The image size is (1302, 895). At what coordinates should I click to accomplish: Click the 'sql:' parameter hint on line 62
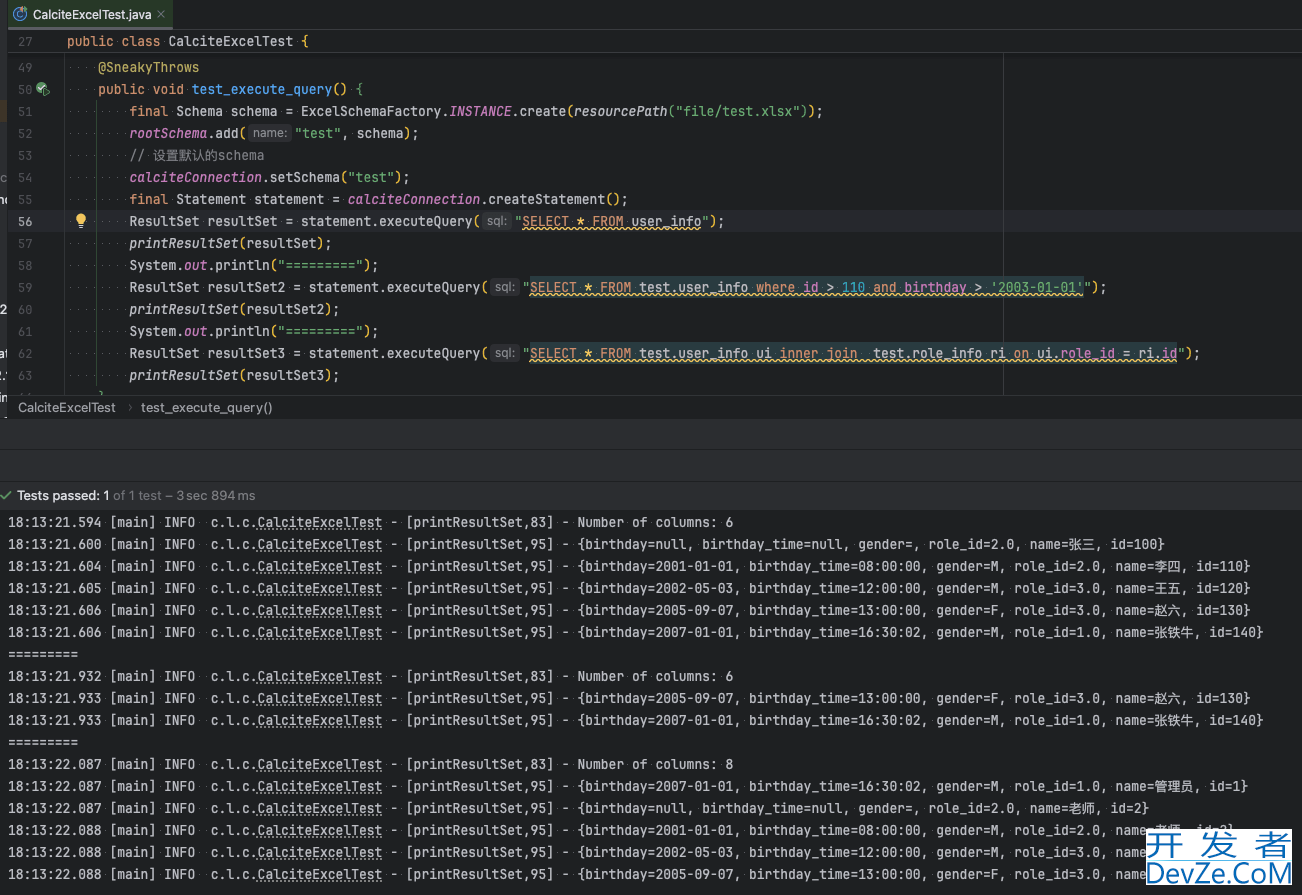click(x=505, y=353)
